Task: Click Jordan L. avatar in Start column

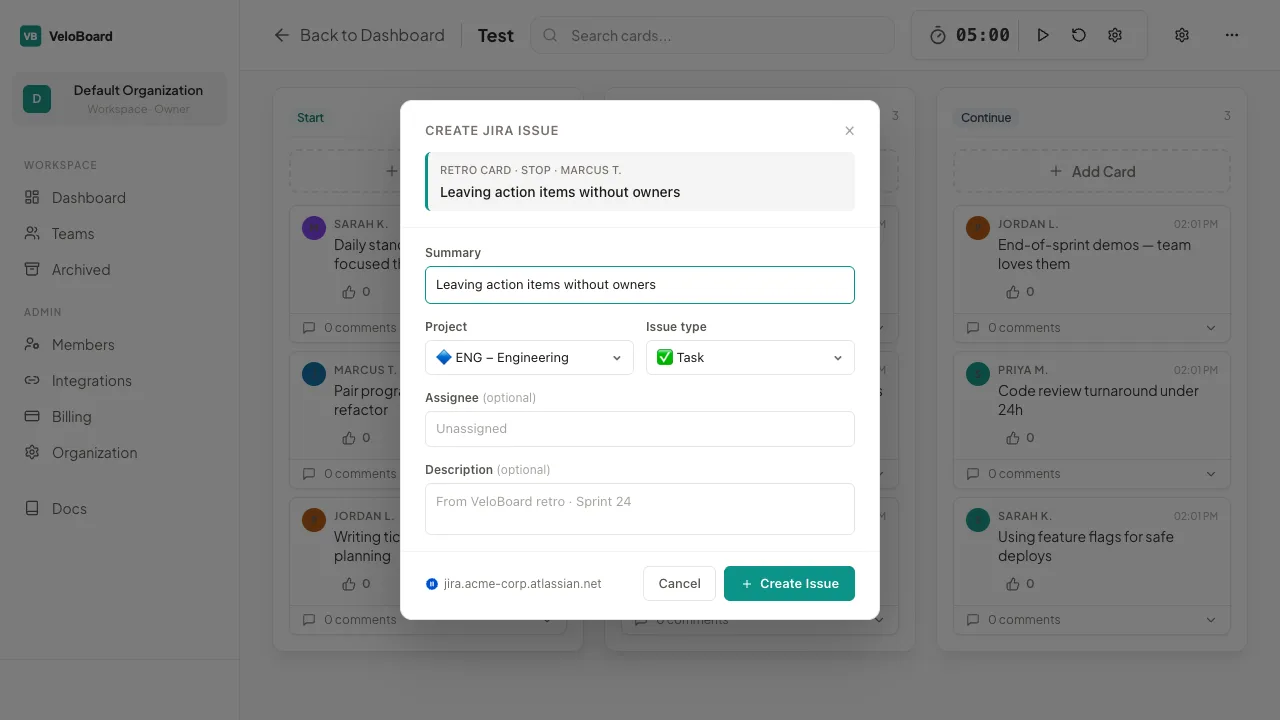Action: [x=314, y=520]
